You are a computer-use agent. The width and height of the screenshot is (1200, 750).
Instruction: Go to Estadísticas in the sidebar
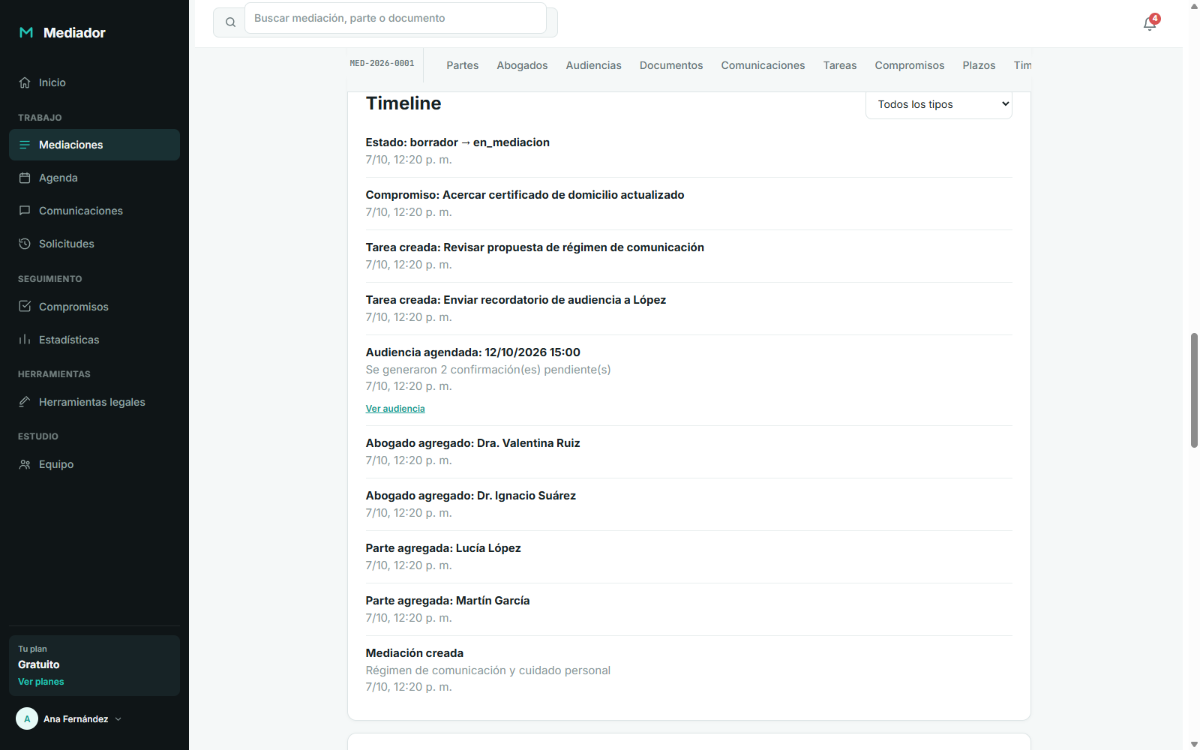pyautogui.click(x=94, y=340)
